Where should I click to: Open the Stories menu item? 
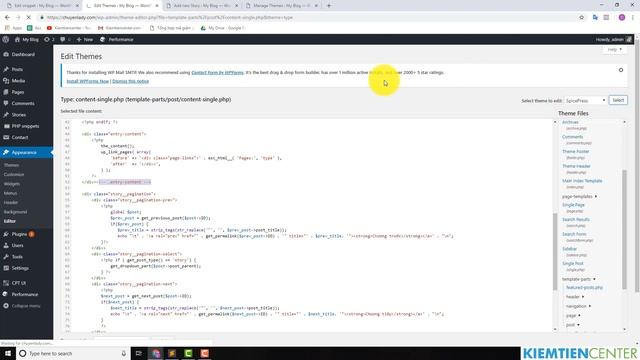pyautogui.click(x=19, y=115)
